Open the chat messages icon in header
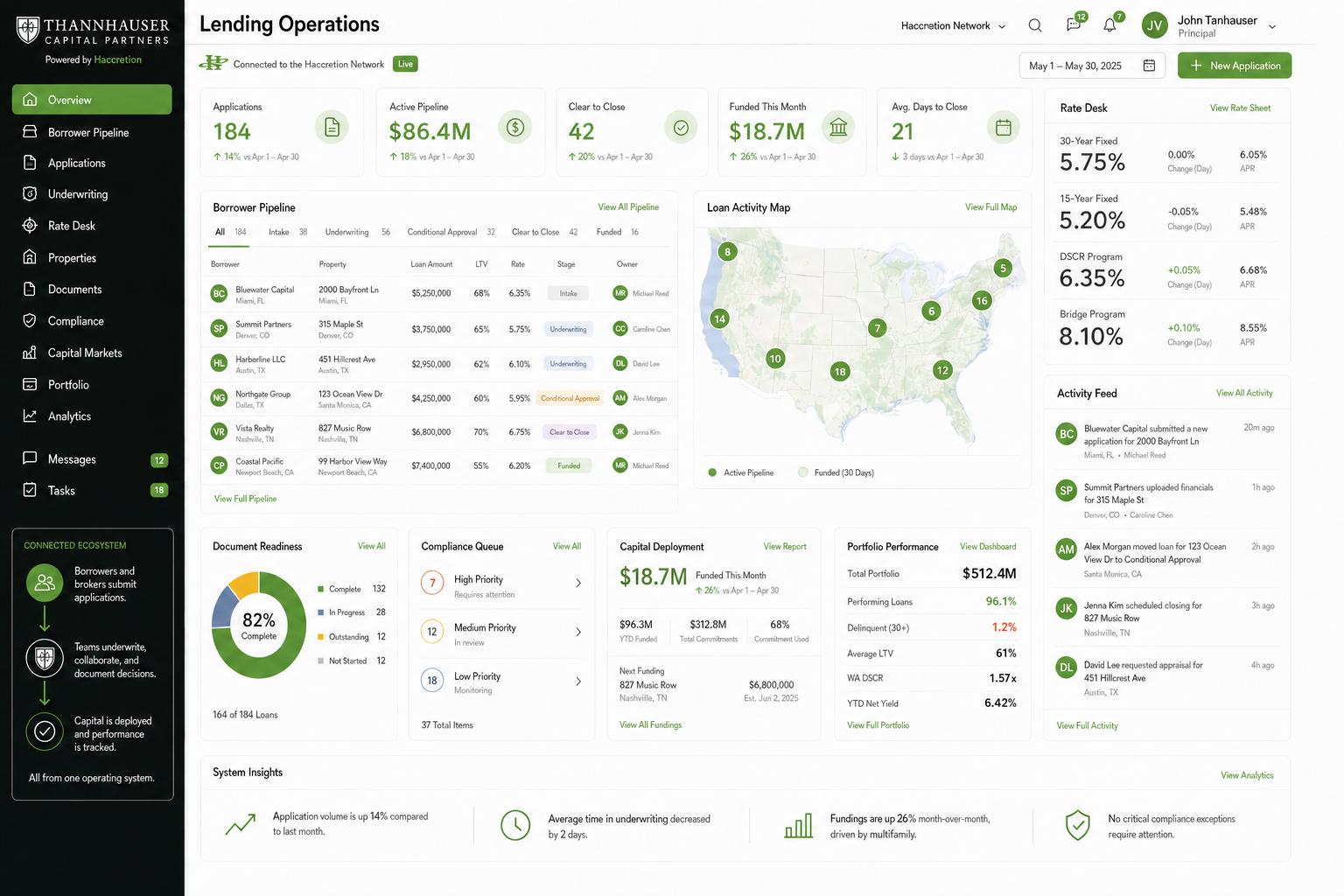The width and height of the screenshot is (1344, 896). (1074, 25)
